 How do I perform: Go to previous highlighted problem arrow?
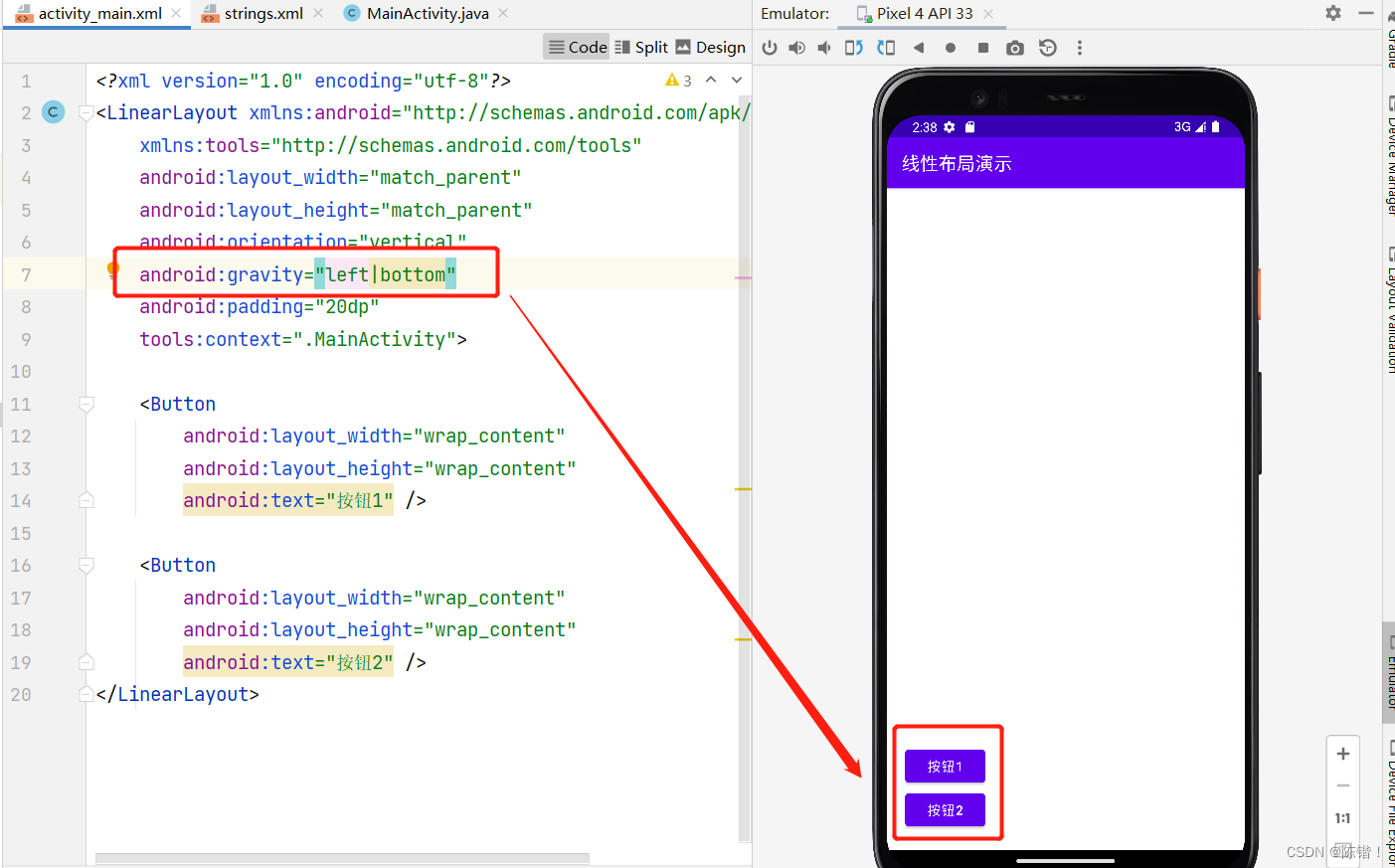(711, 80)
